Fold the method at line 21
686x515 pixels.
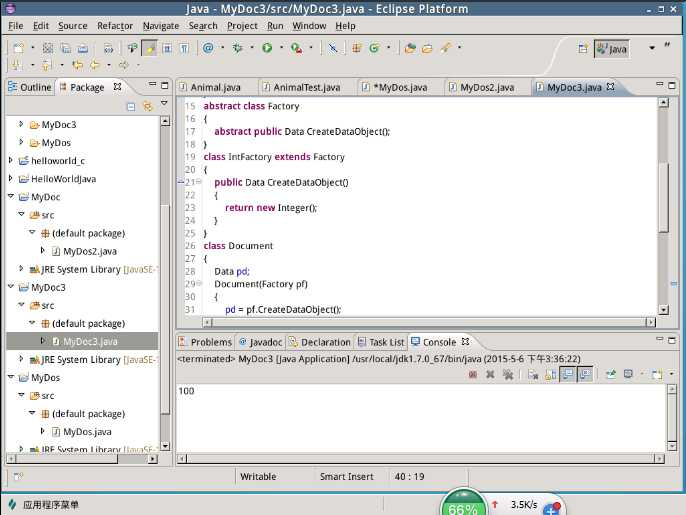(198, 182)
